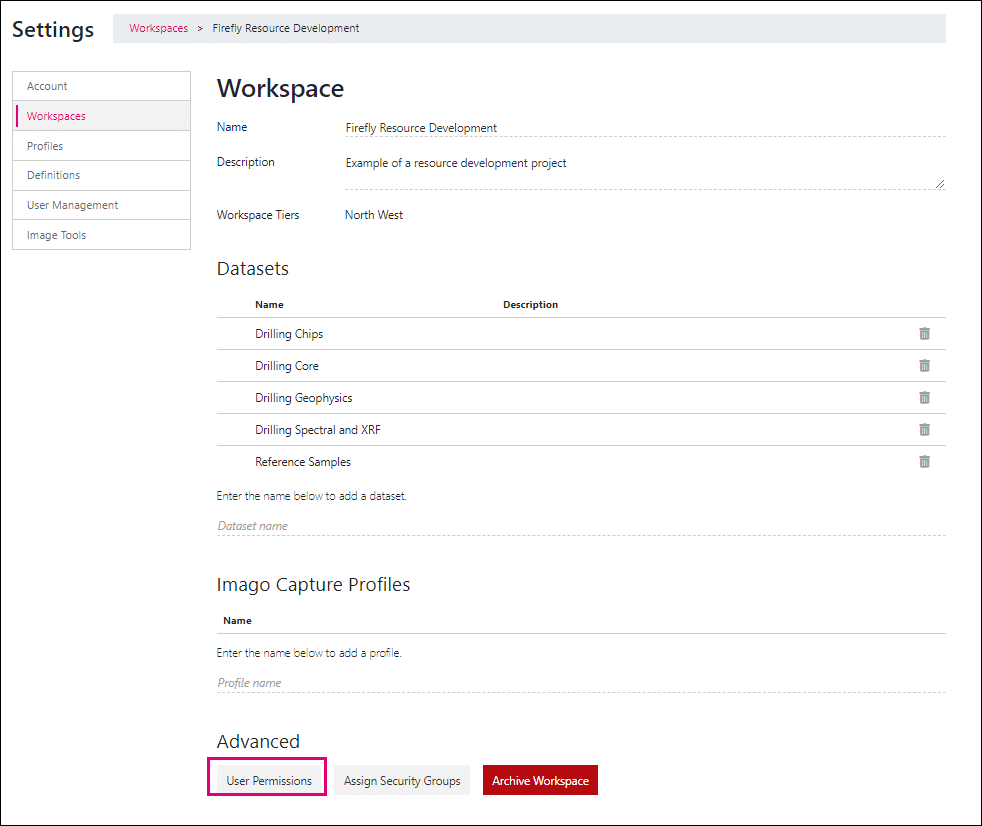The image size is (982, 826).
Task: Select Drilling Spectral and XRF dataset name
Action: pos(318,430)
